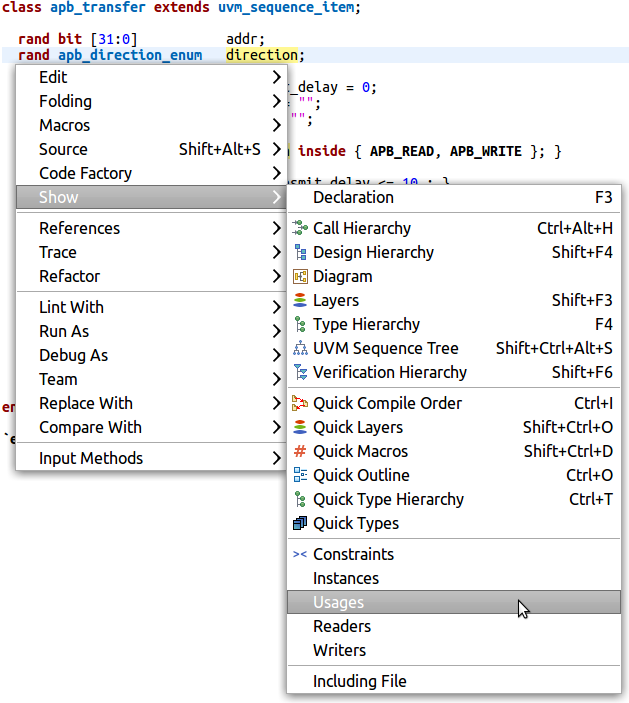
Task: Expand the Folding submenu arrow
Action: click(276, 101)
